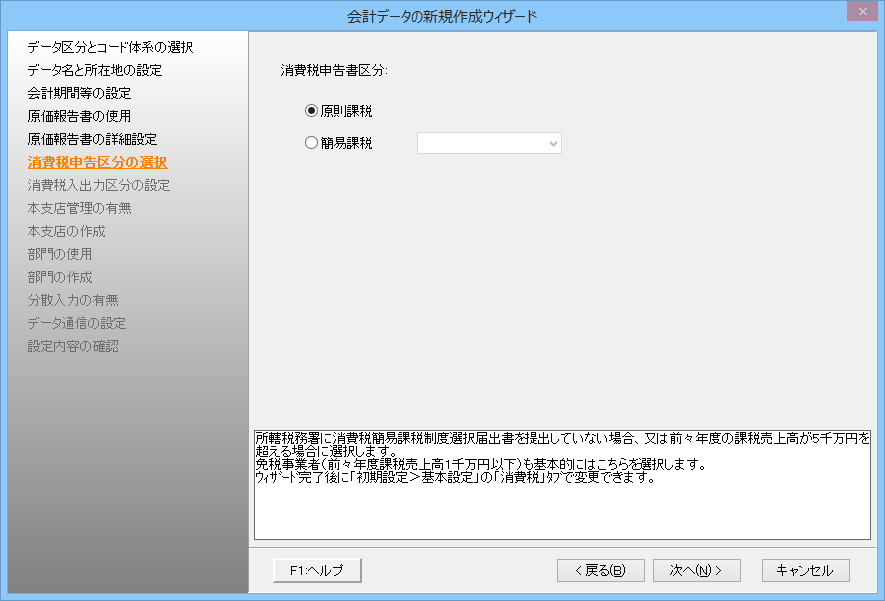Click the F1:ヘルプ button

(316, 570)
